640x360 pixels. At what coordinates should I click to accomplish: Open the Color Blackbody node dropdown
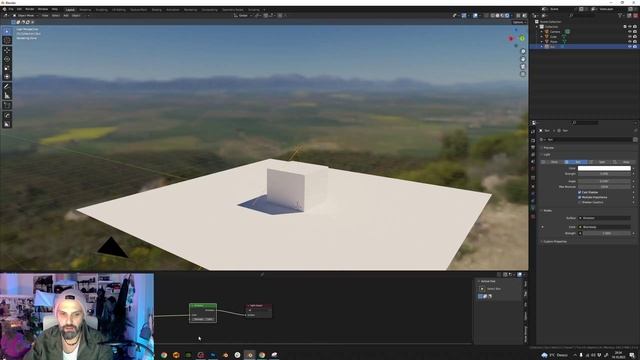pyautogui.click(x=604, y=227)
